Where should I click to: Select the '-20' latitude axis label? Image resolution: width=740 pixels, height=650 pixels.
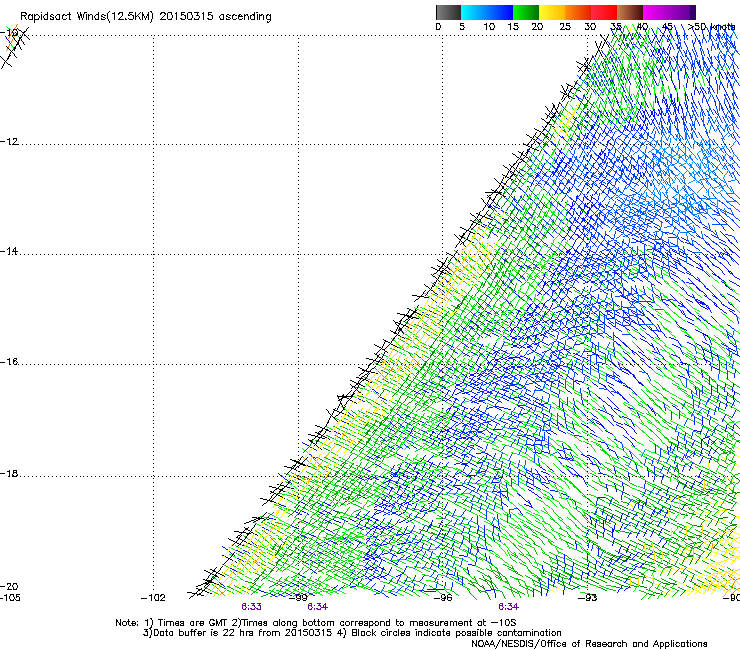pyautogui.click(x=9, y=586)
